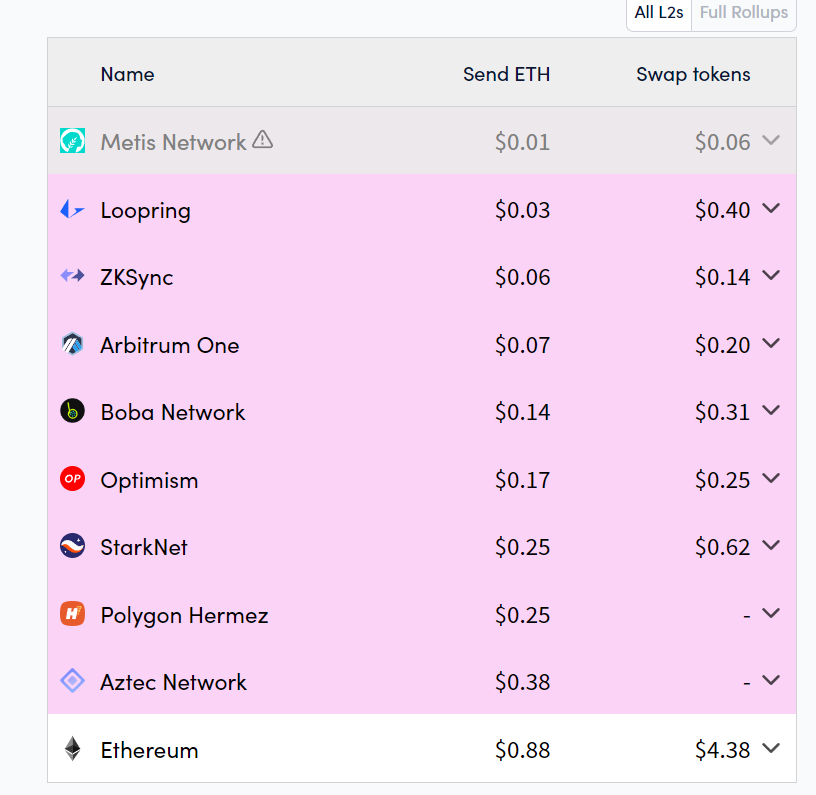Click the warning triangle beside Metis Network

point(263,139)
